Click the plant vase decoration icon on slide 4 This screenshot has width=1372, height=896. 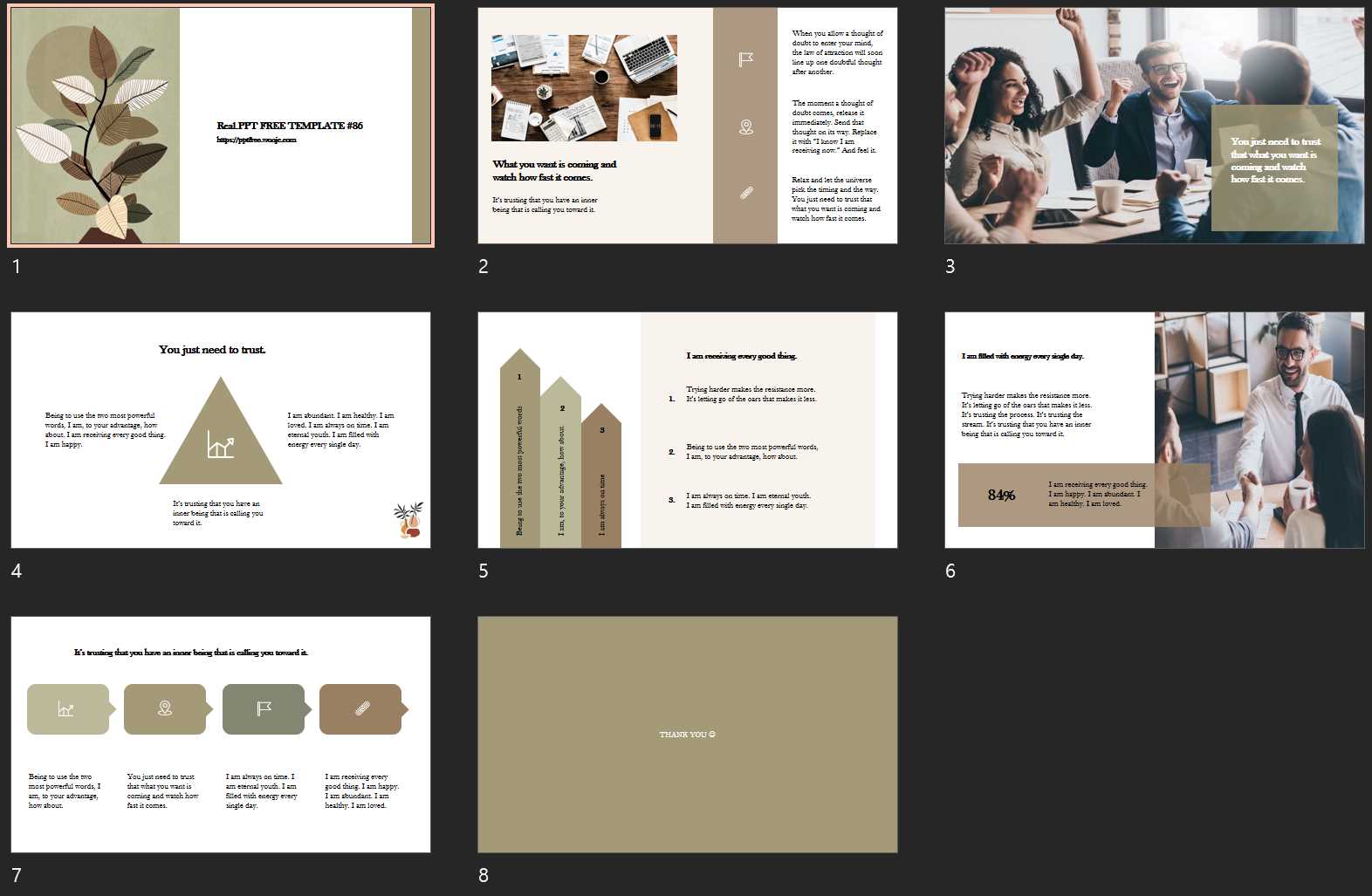(408, 521)
